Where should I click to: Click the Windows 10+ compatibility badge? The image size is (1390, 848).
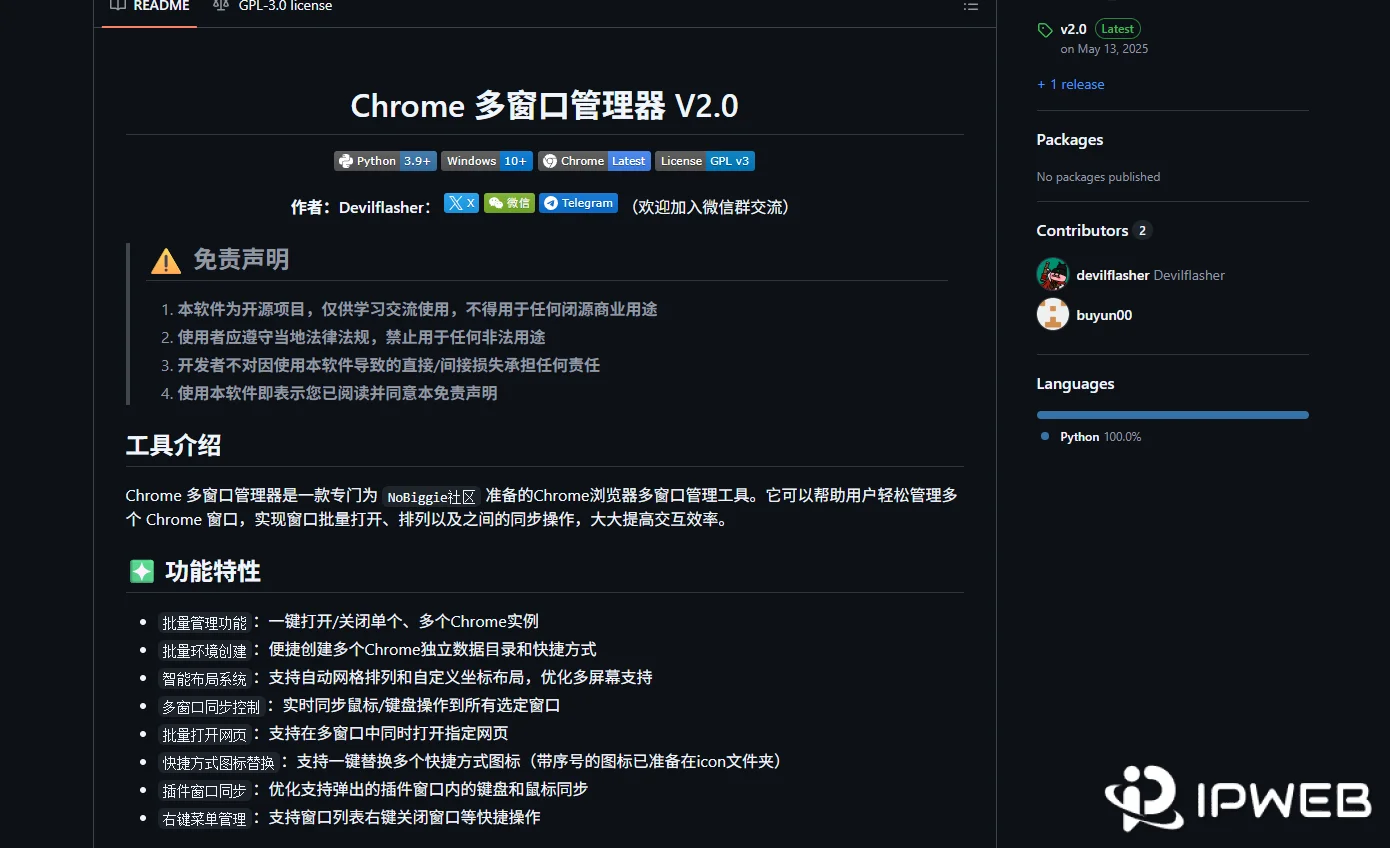click(486, 160)
